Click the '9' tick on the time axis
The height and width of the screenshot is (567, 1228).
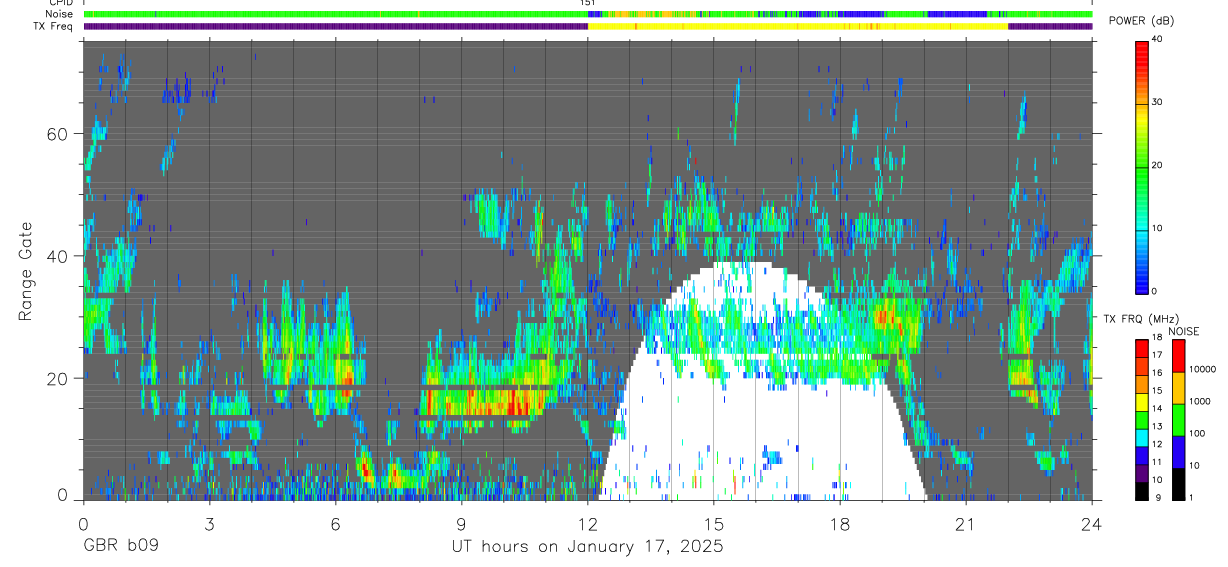pyautogui.click(x=461, y=523)
